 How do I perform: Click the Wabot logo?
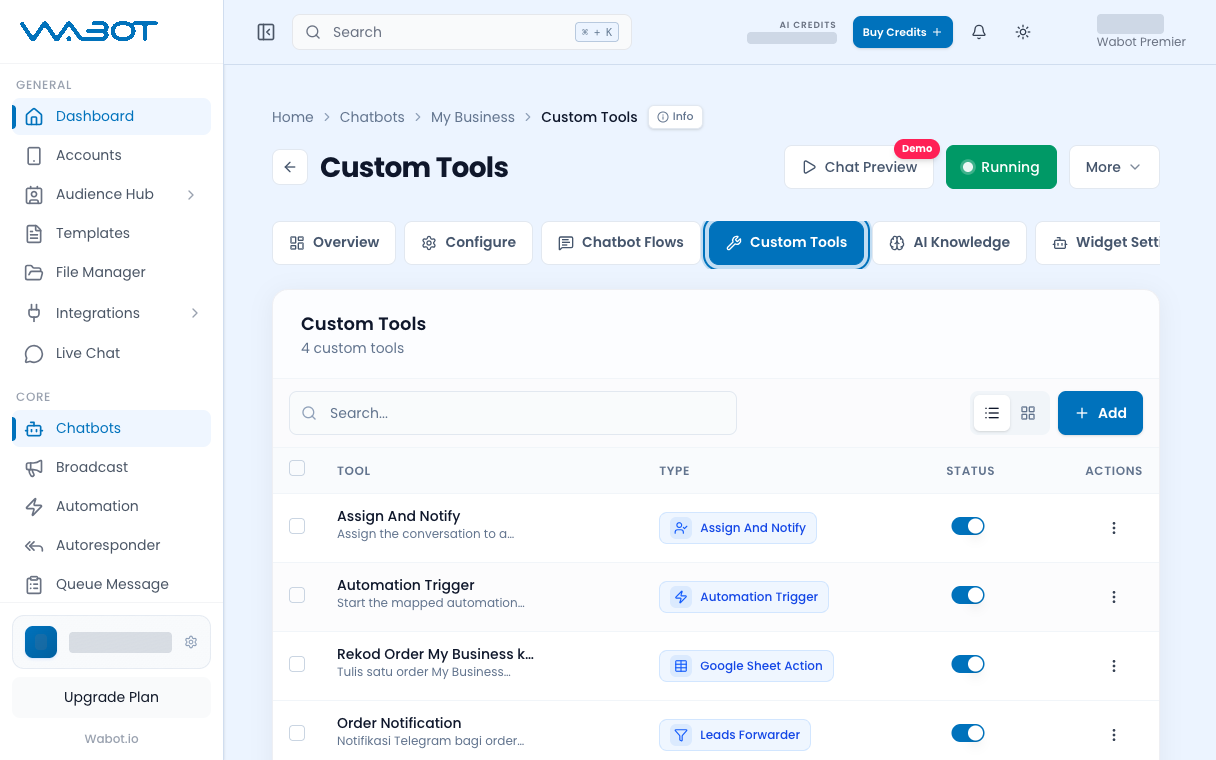(88, 31)
